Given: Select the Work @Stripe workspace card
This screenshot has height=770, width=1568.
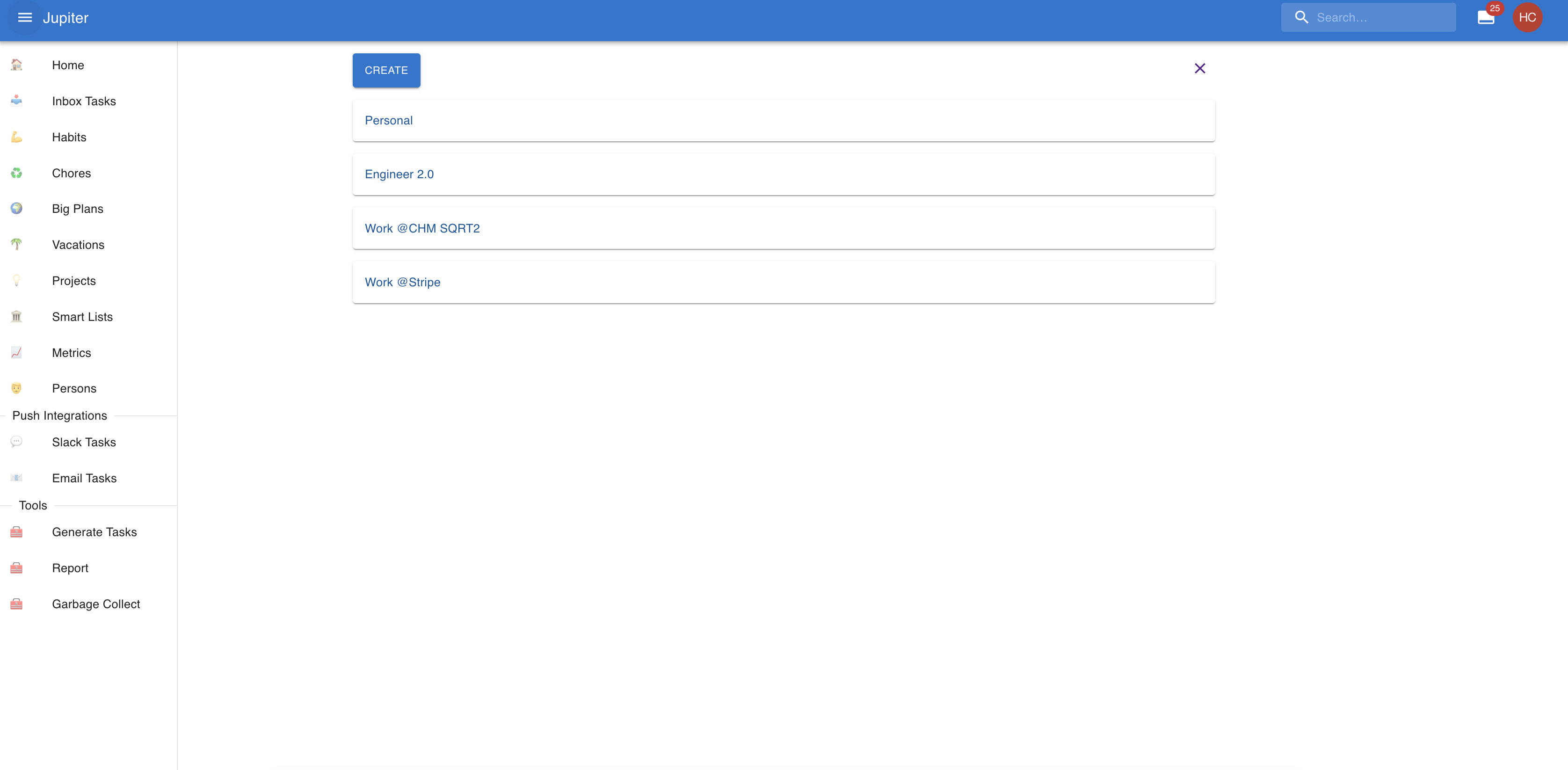Looking at the screenshot, I should [x=402, y=282].
